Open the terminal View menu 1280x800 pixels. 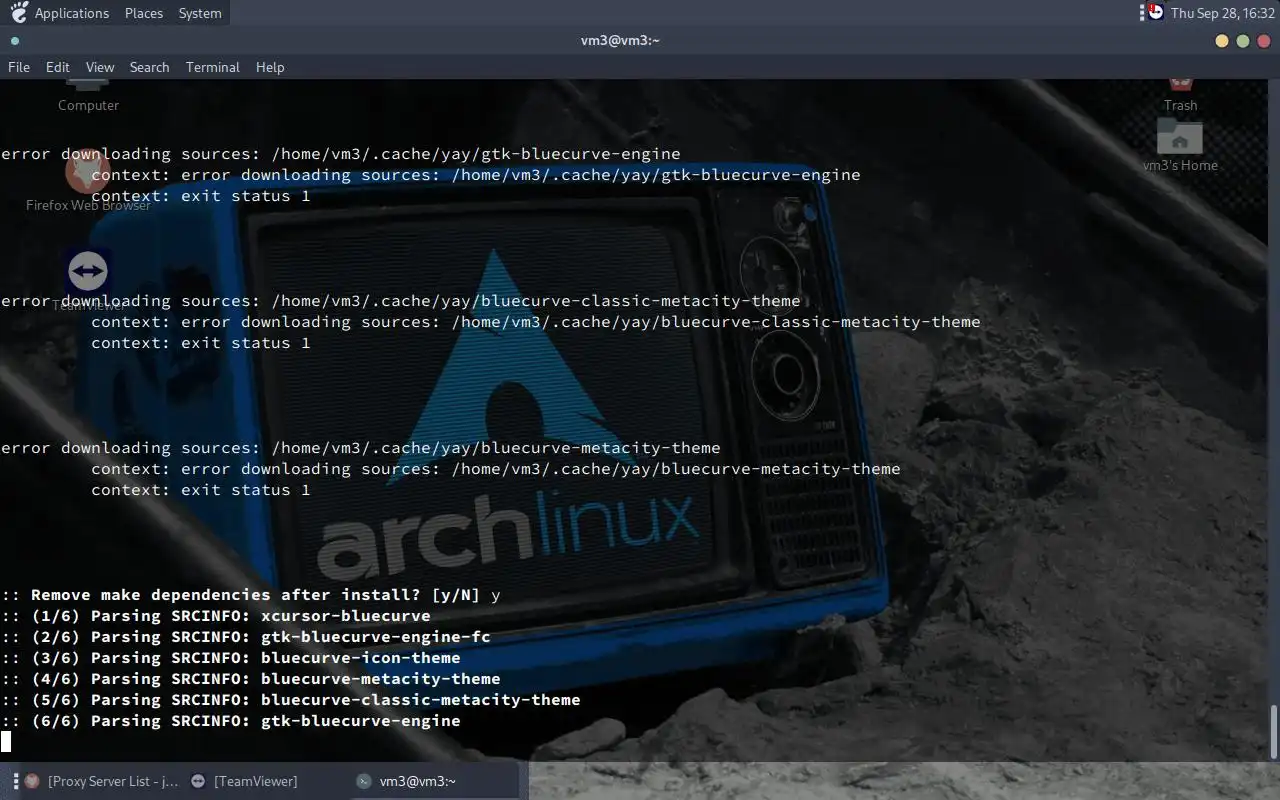100,67
